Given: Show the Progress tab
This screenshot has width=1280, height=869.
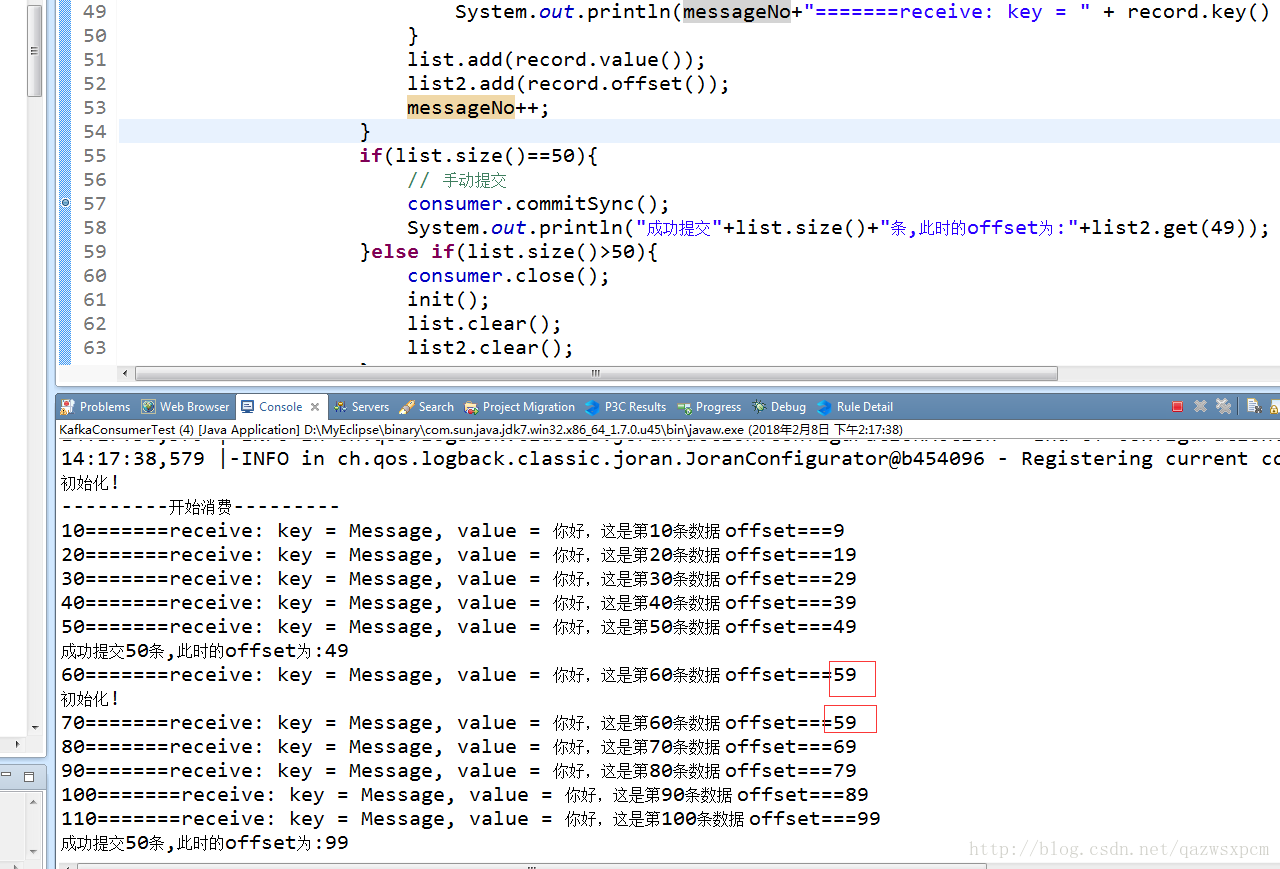Looking at the screenshot, I should coord(710,407).
